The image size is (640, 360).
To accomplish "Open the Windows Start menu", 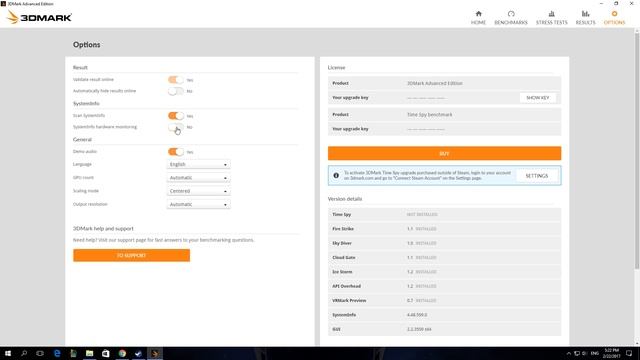I will [x=8, y=353].
